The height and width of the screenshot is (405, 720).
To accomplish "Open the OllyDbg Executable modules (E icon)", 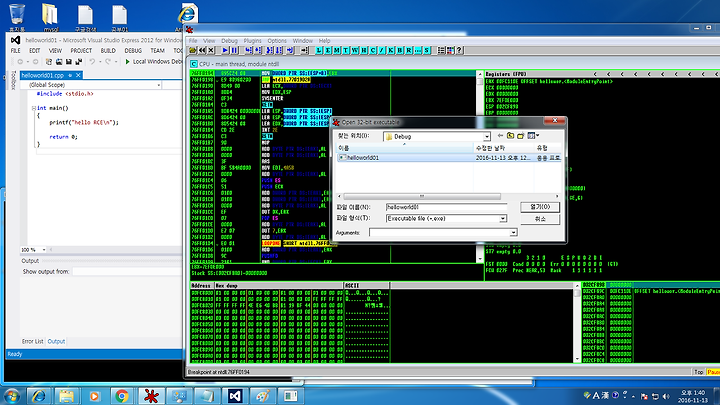I will click(x=328, y=50).
